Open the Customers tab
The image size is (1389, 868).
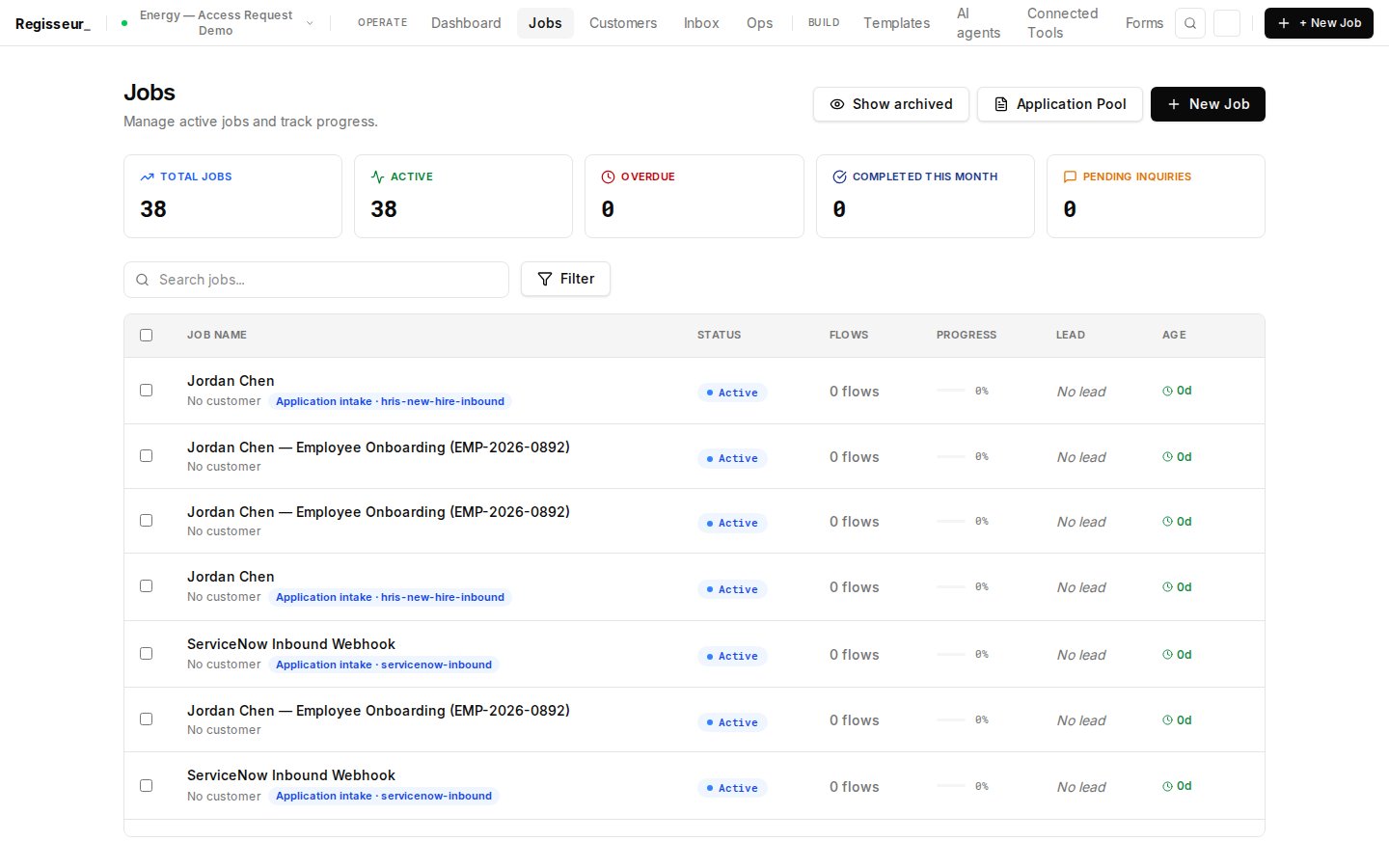point(623,23)
